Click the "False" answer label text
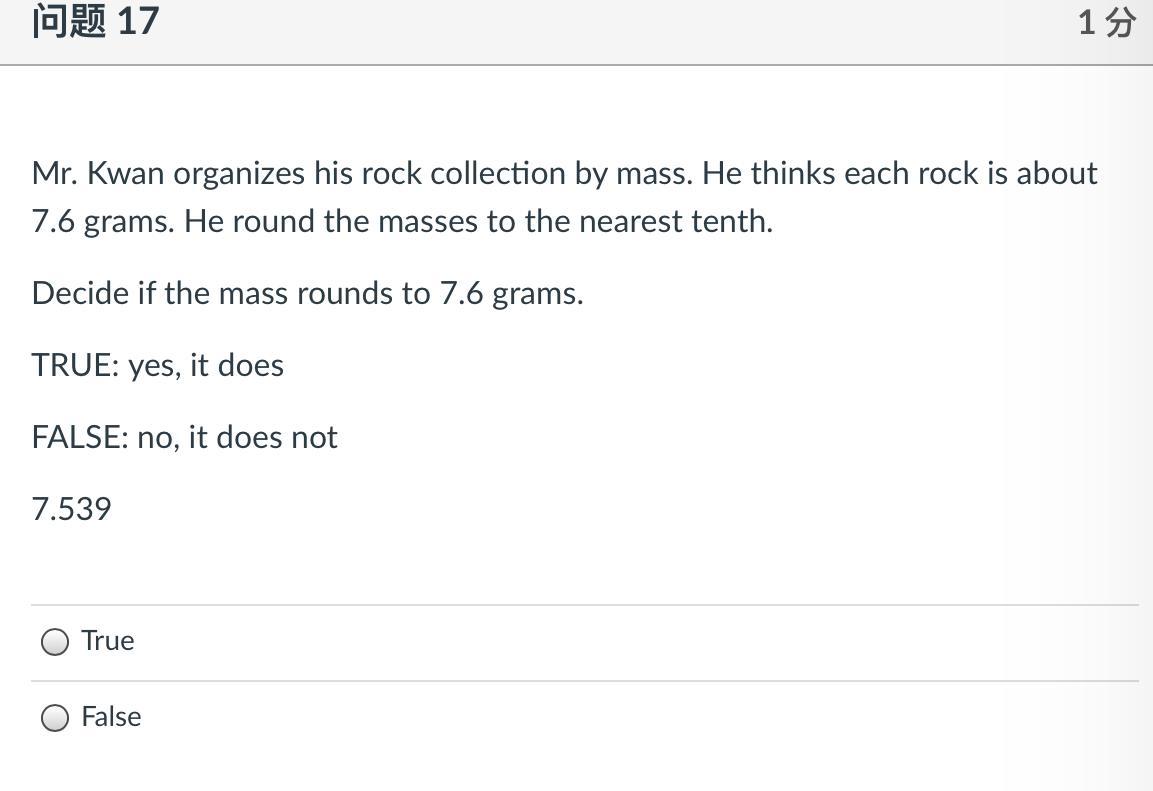 (111, 717)
